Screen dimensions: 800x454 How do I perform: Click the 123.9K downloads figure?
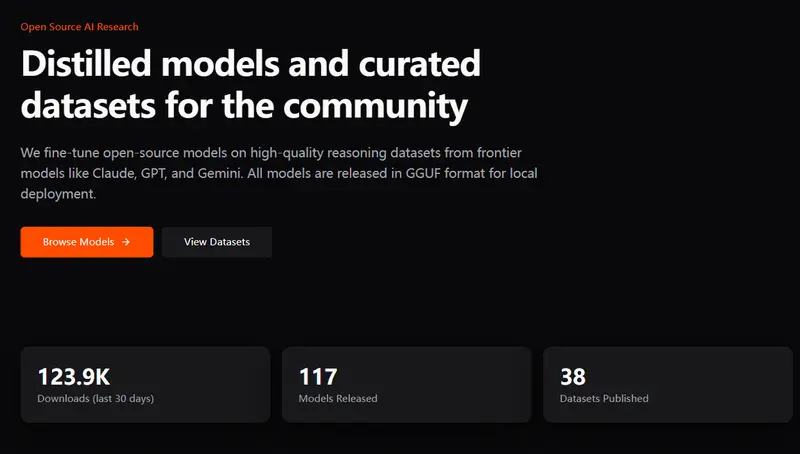click(x=73, y=376)
